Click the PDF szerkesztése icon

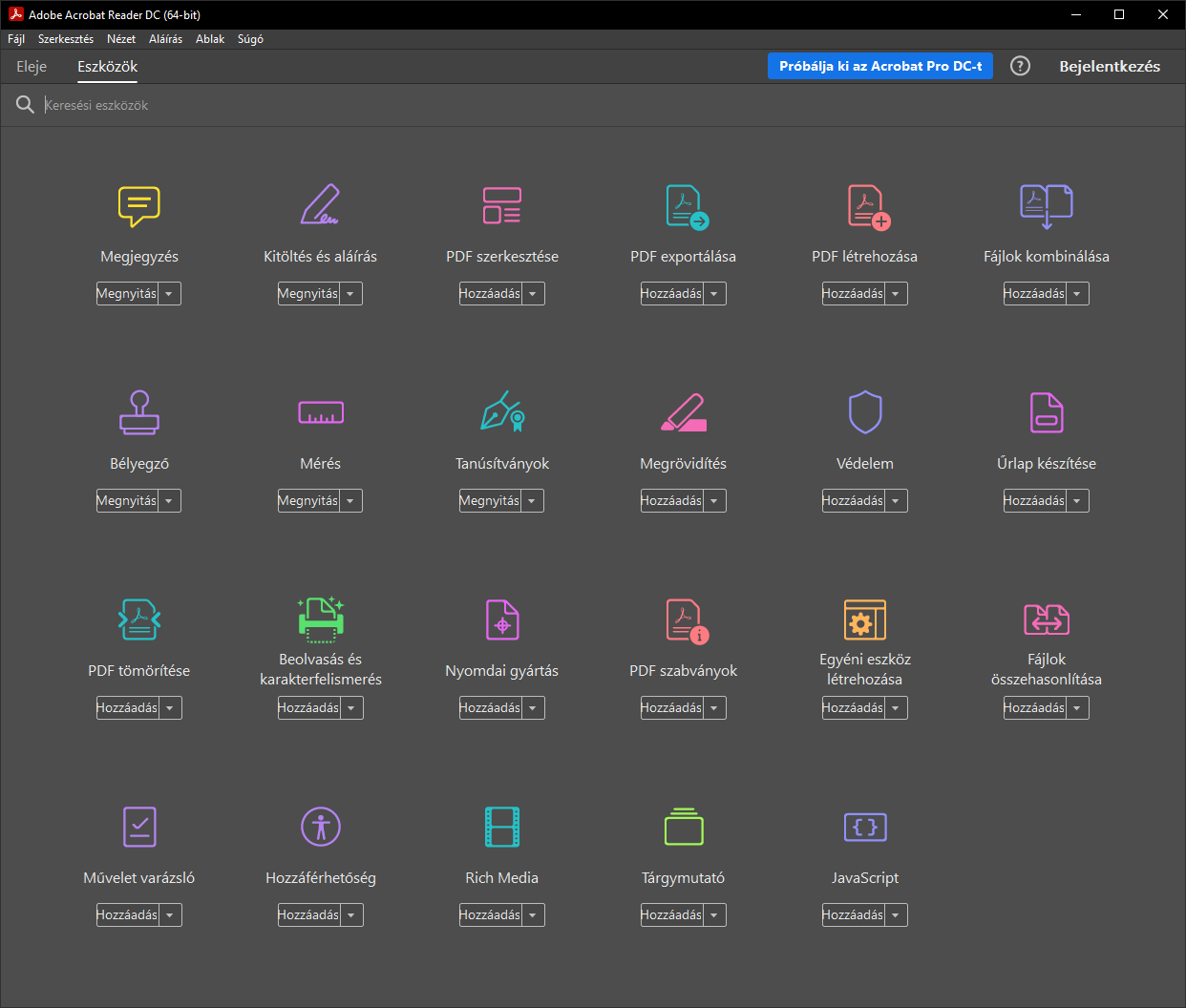tap(502, 205)
